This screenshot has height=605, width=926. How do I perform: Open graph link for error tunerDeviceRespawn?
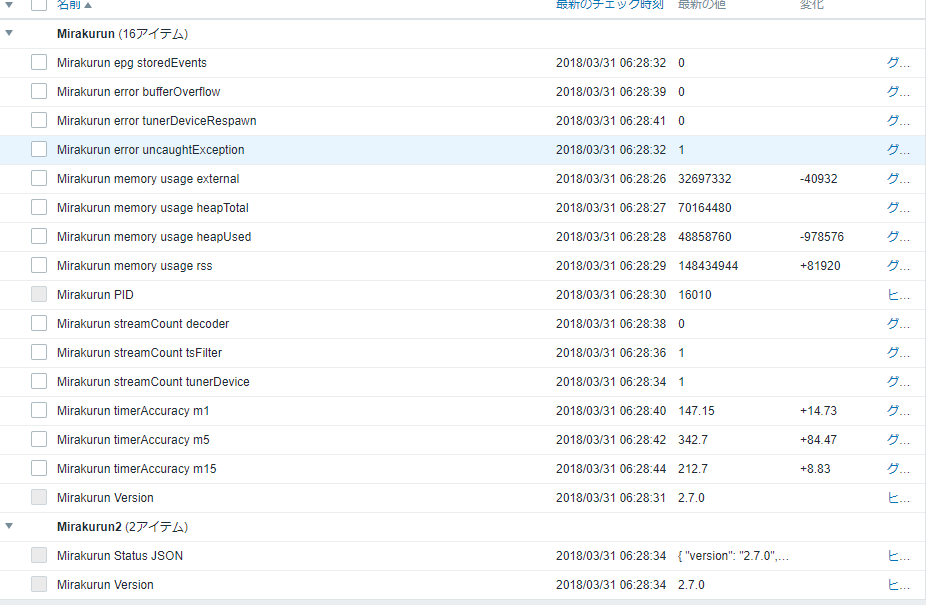[x=898, y=121]
